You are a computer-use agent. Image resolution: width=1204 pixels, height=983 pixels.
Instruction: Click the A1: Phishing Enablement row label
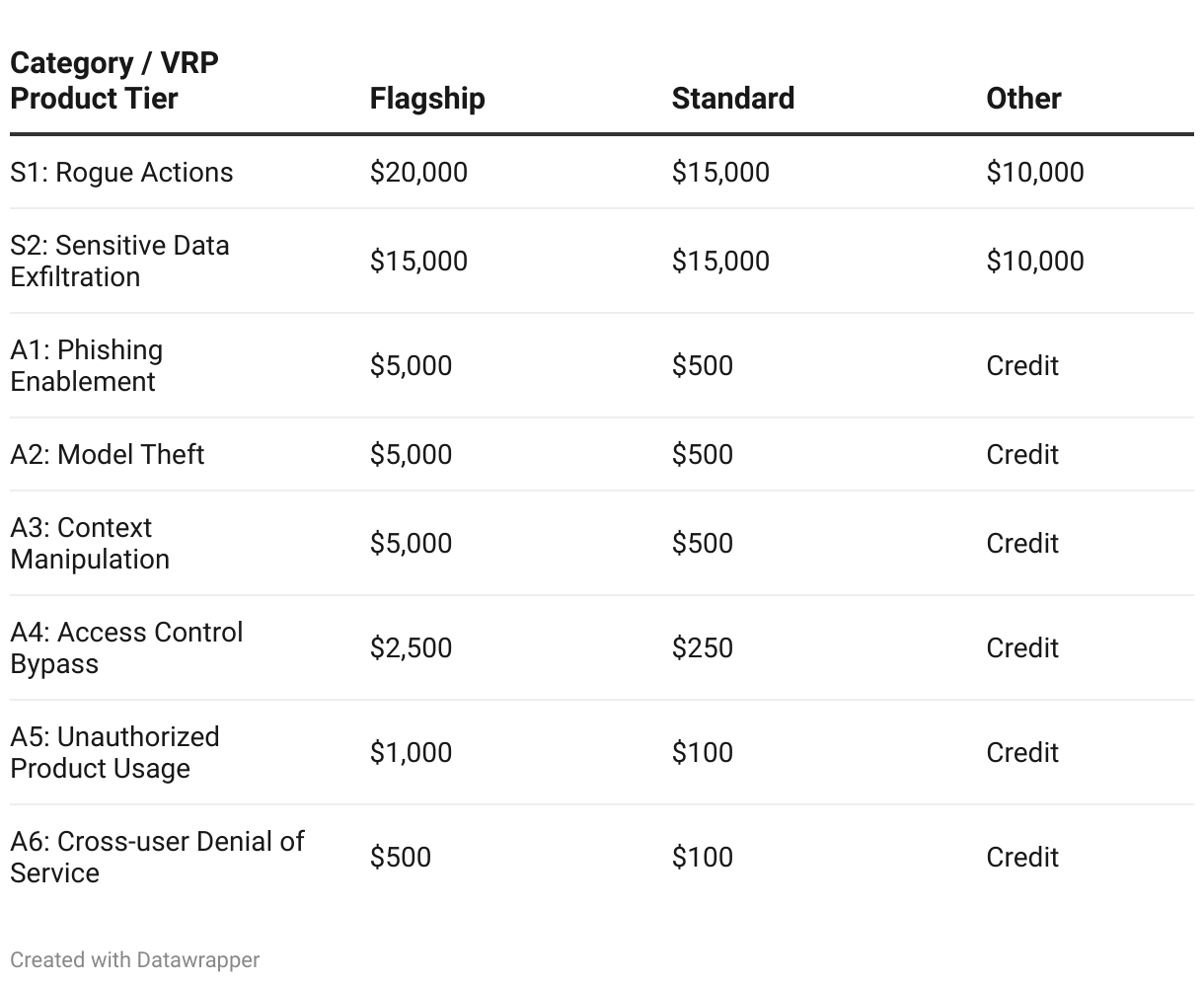87,365
